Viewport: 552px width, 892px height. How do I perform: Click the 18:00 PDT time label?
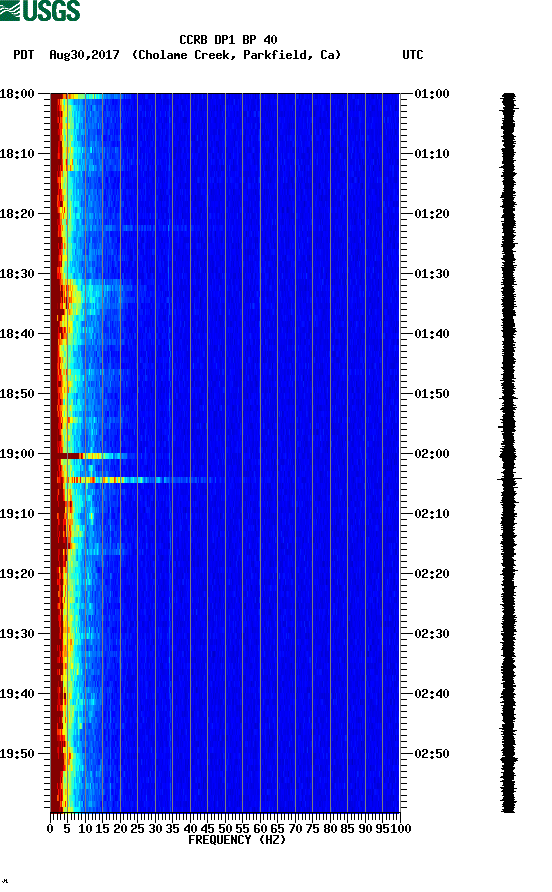coord(18,94)
